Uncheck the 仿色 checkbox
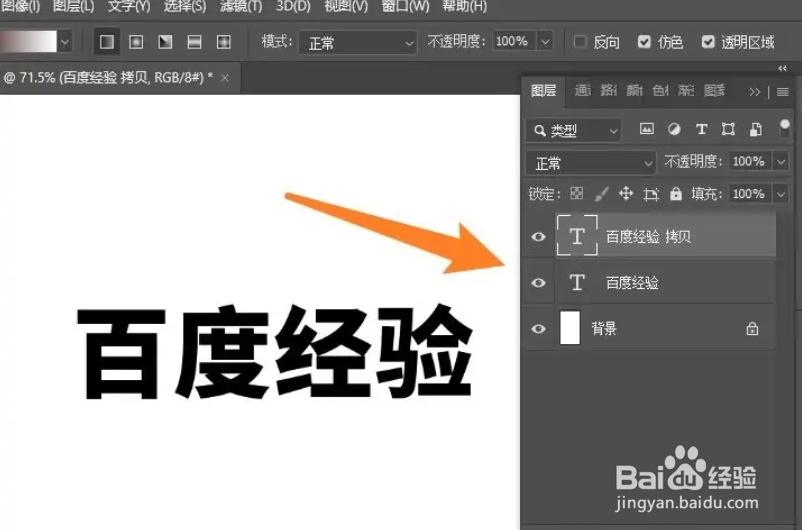The width and height of the screenshot is (802, 530). coord(644,41)
